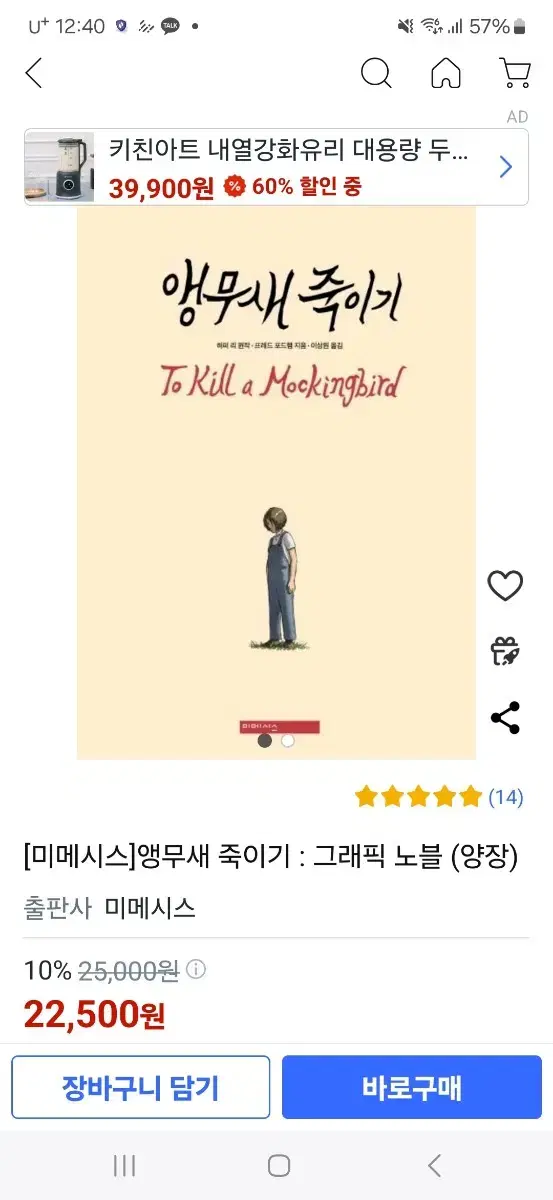This screenshot has height=1200, width=553.
Task: Open the shopping cart icon
Action: click(514, 73)
